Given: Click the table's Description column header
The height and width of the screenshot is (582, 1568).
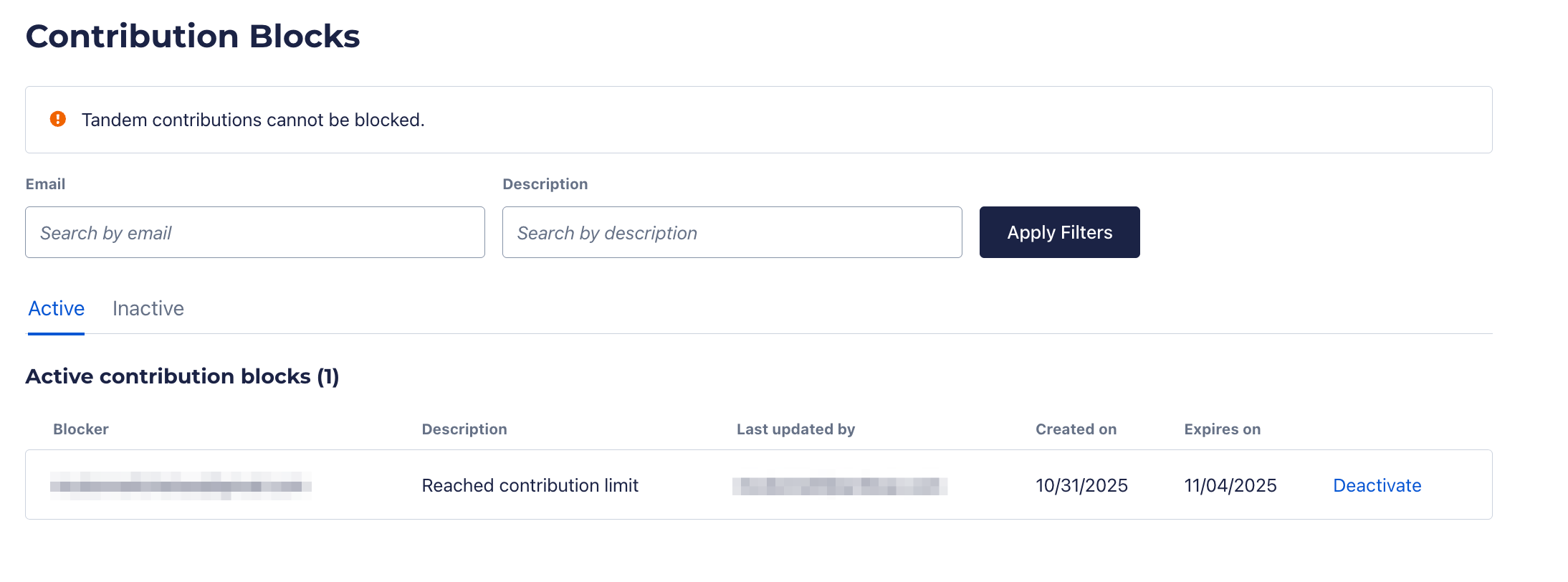Looking at the screenshot, I should click(x=464, y=429).
